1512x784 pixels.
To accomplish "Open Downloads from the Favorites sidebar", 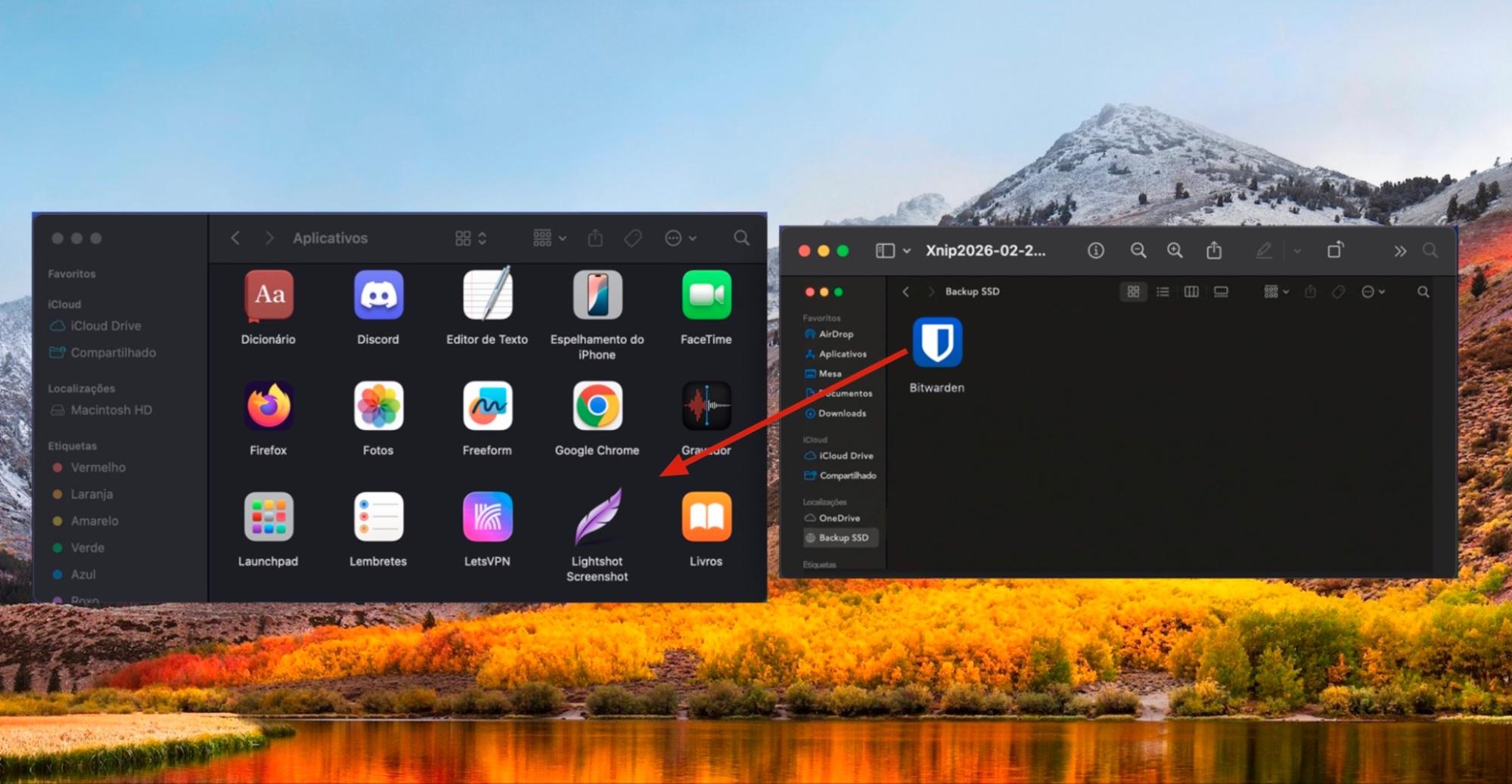I will coord(840,414).
